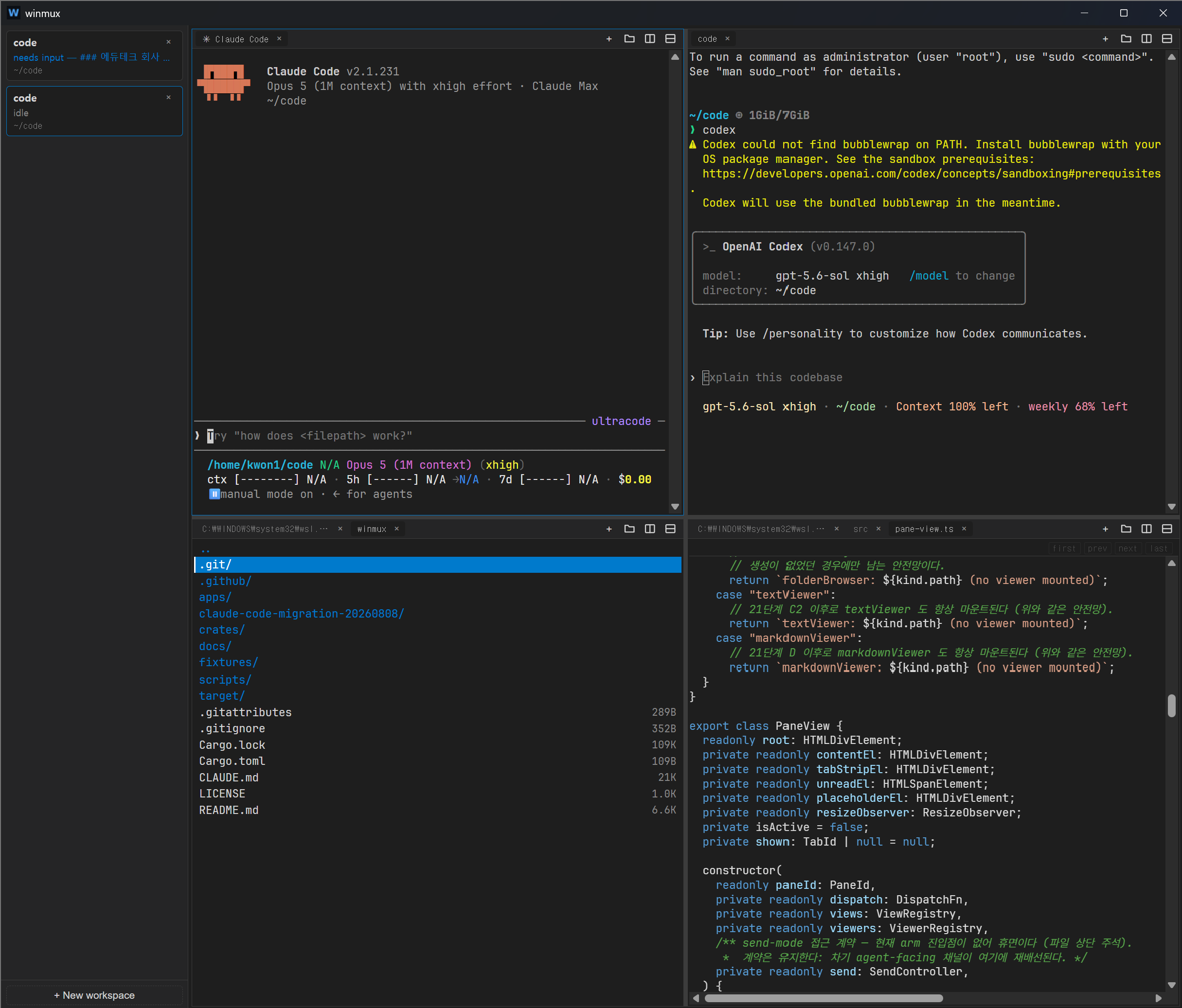The image size is (1182, 1008).
Task: Click the 'next' button above the code viewer
Action: (x=1128, y=548)
